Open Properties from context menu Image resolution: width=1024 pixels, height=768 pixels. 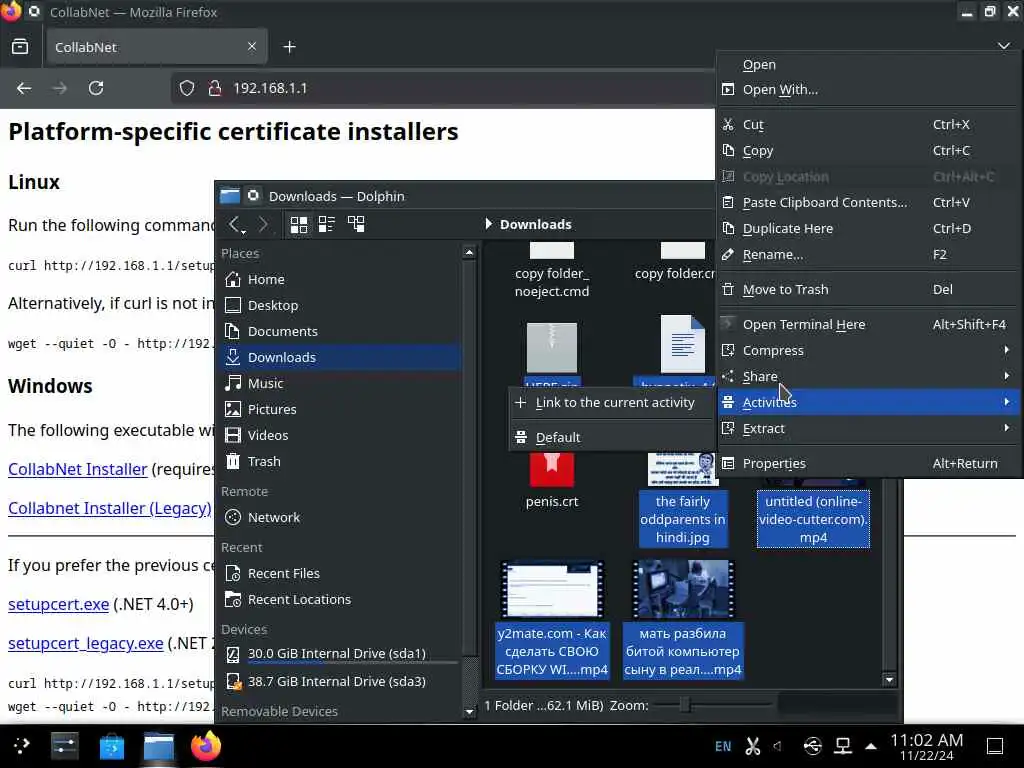869,464
